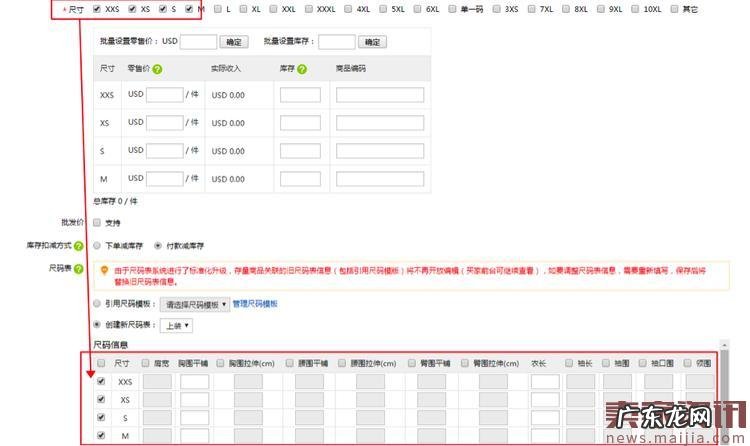This screenshot has height=446, width=750.
Task: Open the 库存 column help icon
Action: click(x=302, y=69)
